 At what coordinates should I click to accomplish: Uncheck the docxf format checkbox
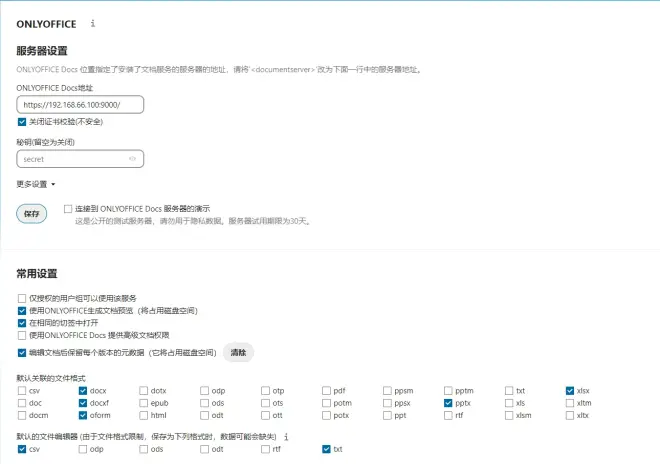83,403
